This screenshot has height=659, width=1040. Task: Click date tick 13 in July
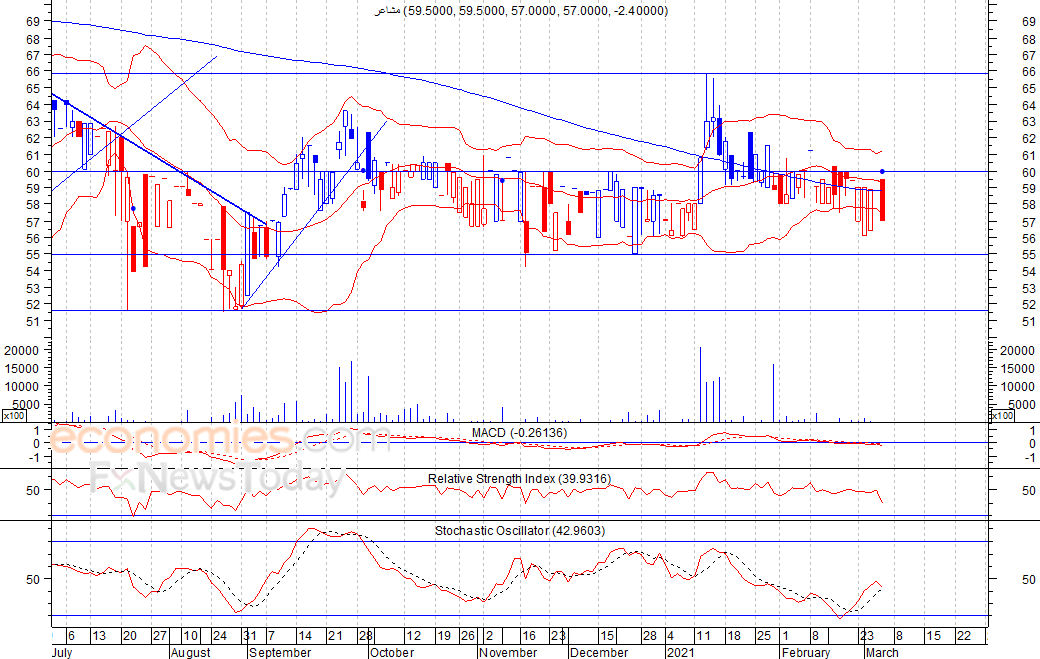[99, 636]
